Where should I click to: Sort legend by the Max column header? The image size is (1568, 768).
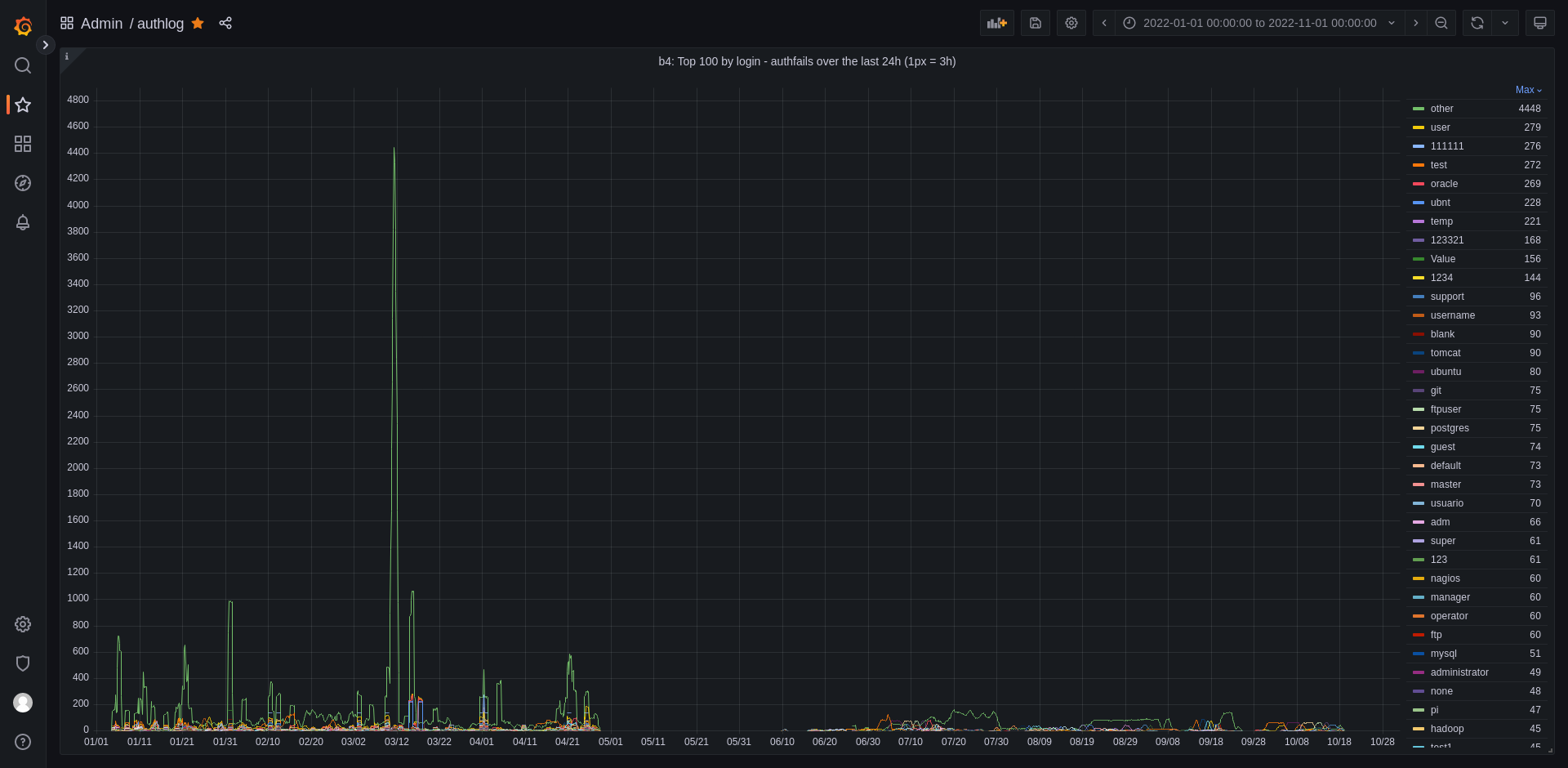(1527, 90)
